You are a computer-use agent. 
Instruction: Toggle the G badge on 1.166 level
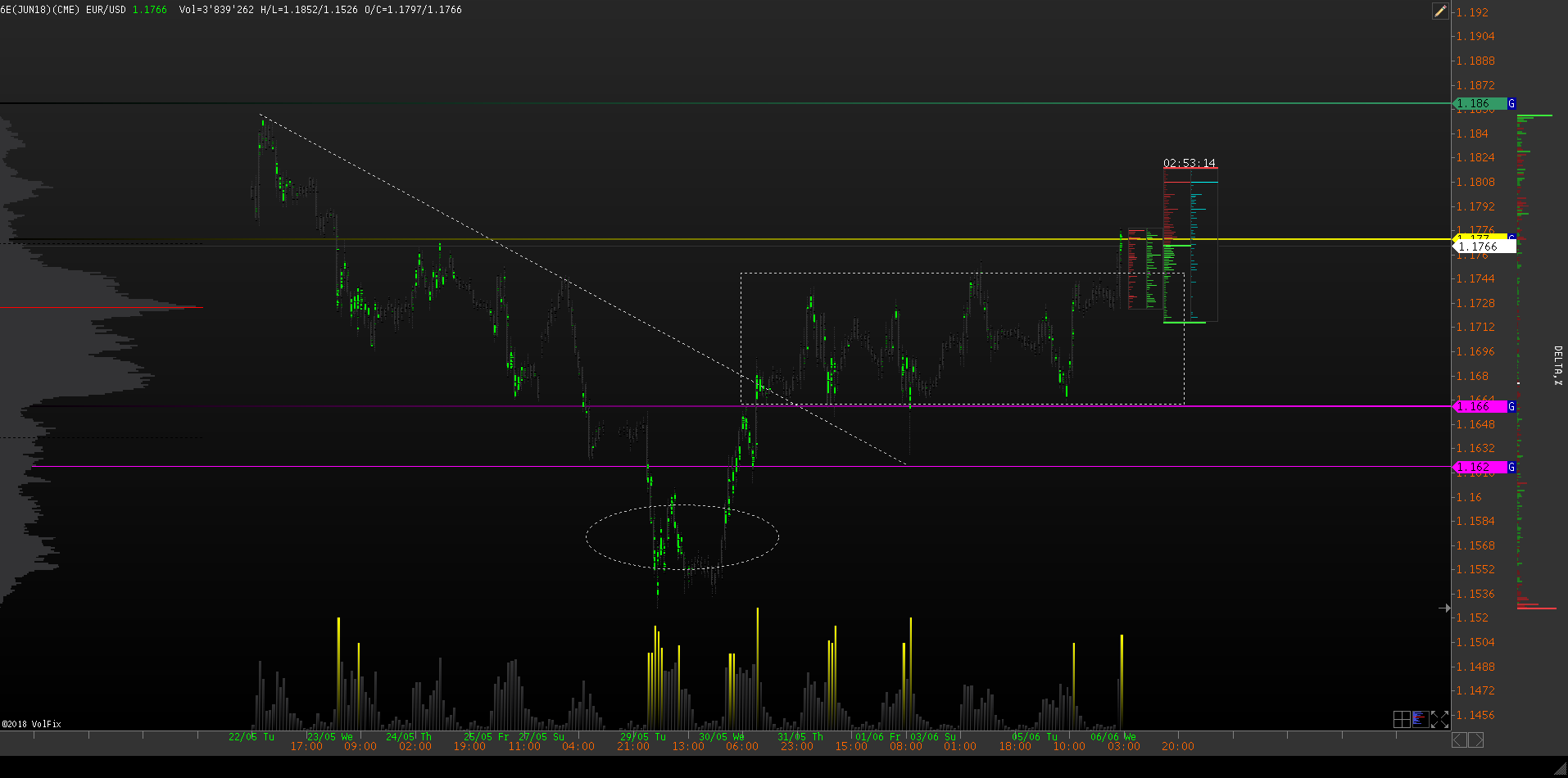click(1511, 407)
